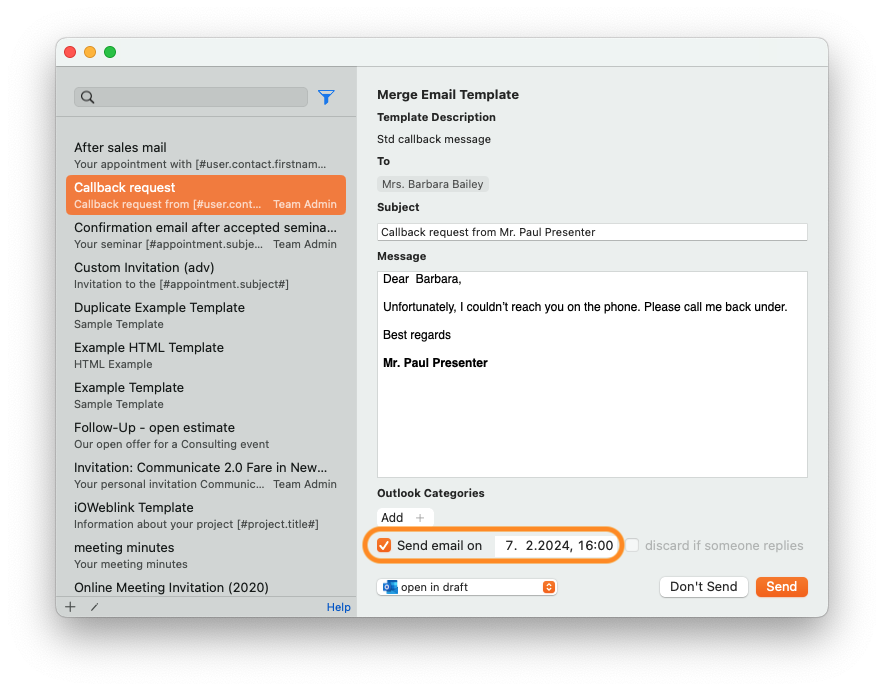Select Duplicate Example Template
The height and width of the screenshot is (691, 884).
tap(206, 315)
